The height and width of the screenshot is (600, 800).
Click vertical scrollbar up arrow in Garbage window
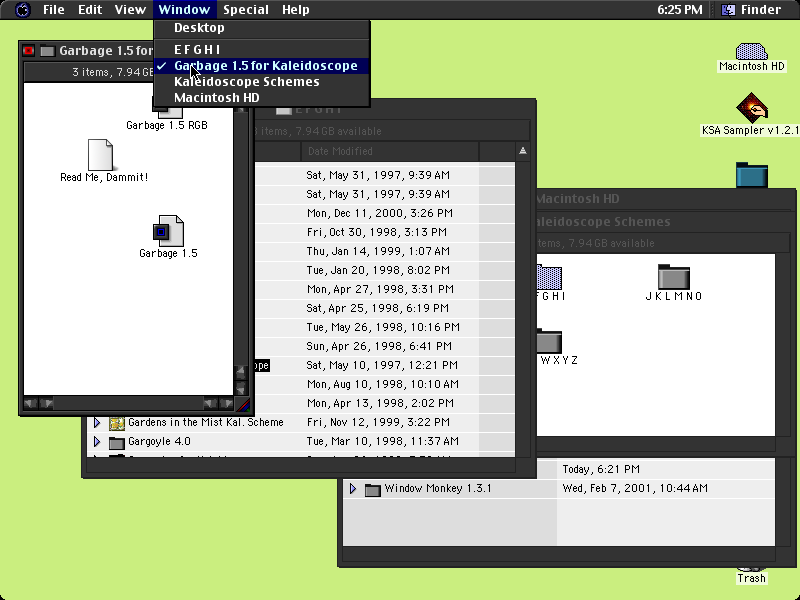[240, 371]
